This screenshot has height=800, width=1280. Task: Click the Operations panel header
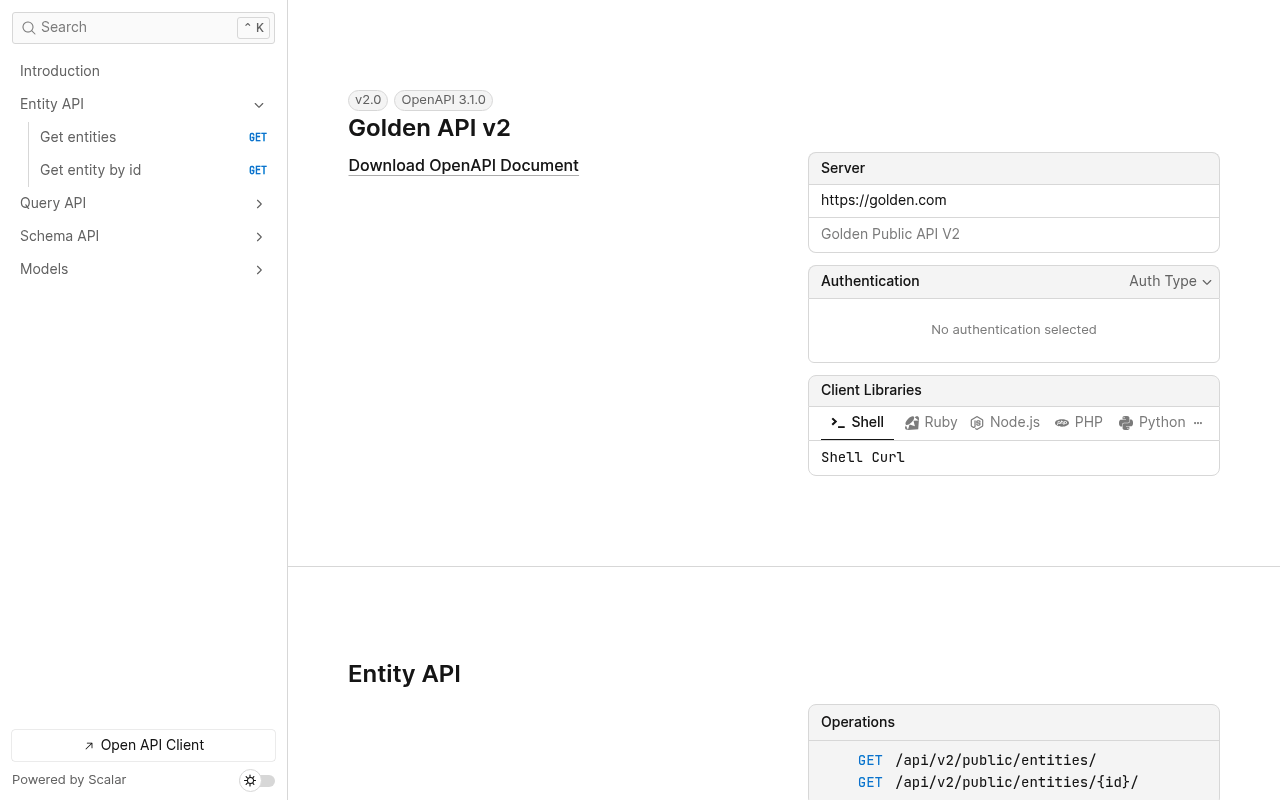tap(1014, 723)
